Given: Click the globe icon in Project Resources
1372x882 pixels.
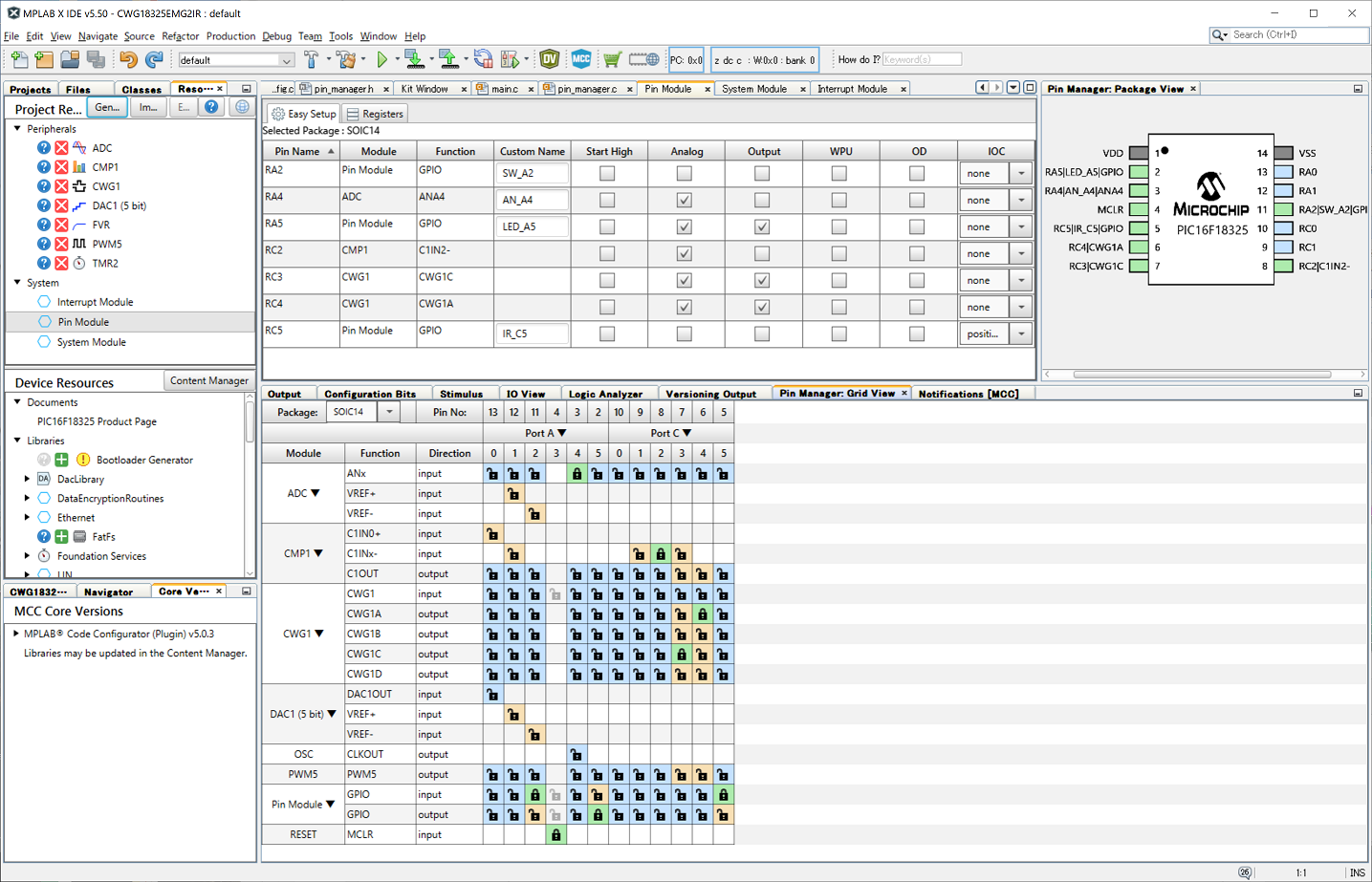Looking at the screenshot, I should [242, 107].
